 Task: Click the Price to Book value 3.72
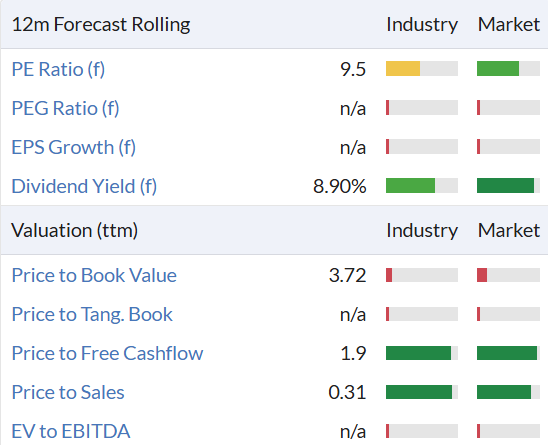347,275
